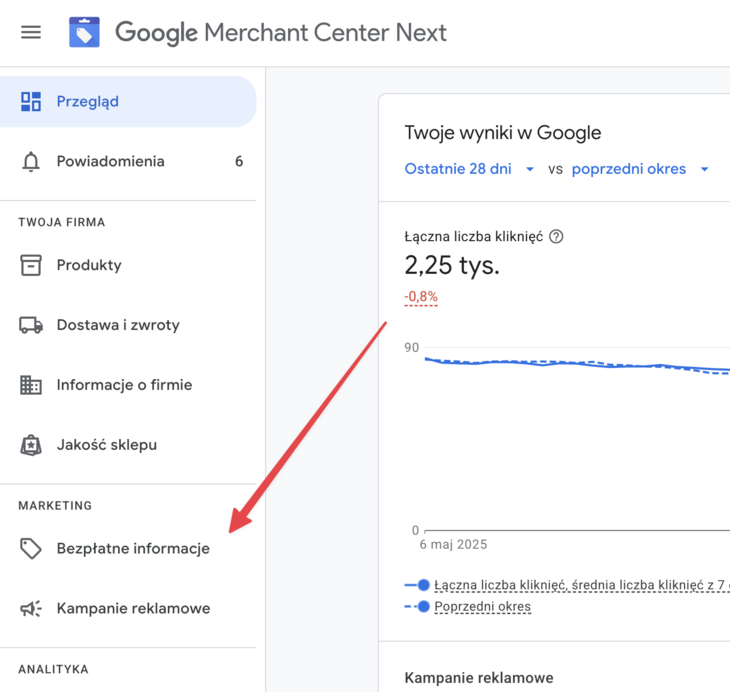
Task: Open Dostawa i zwroty page
Action: [128, 325]
